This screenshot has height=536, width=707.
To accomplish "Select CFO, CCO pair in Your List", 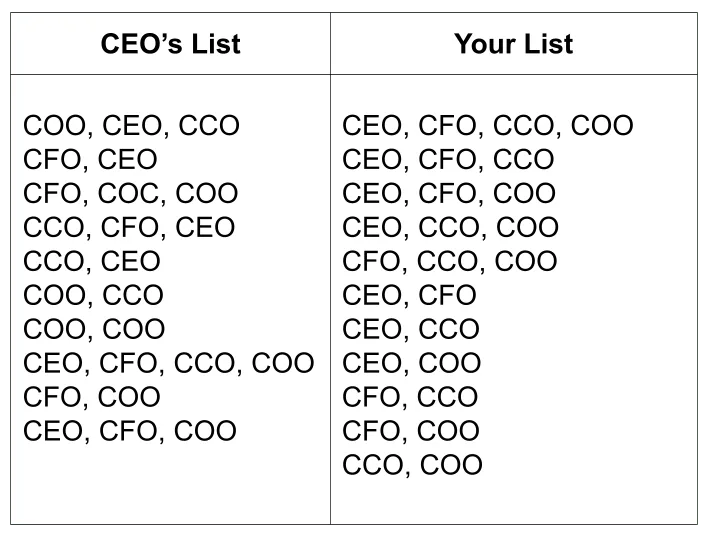I will pos(410,397).
